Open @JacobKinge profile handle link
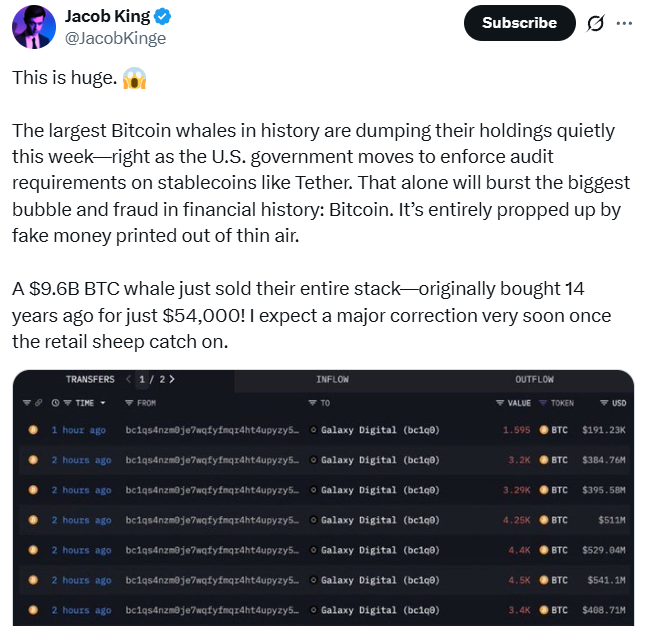646x626 pixels. coord(115,38)
